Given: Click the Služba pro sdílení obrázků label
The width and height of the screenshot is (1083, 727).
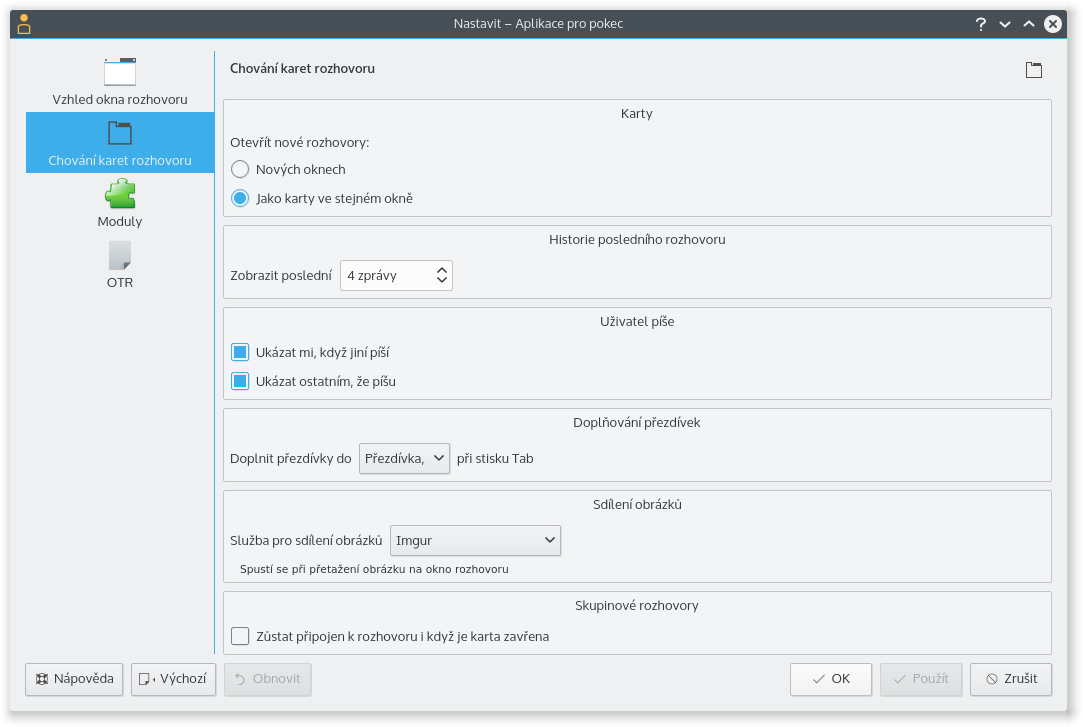Looking at the screenshot, I should pyautogui.click(x=306, y=541).
